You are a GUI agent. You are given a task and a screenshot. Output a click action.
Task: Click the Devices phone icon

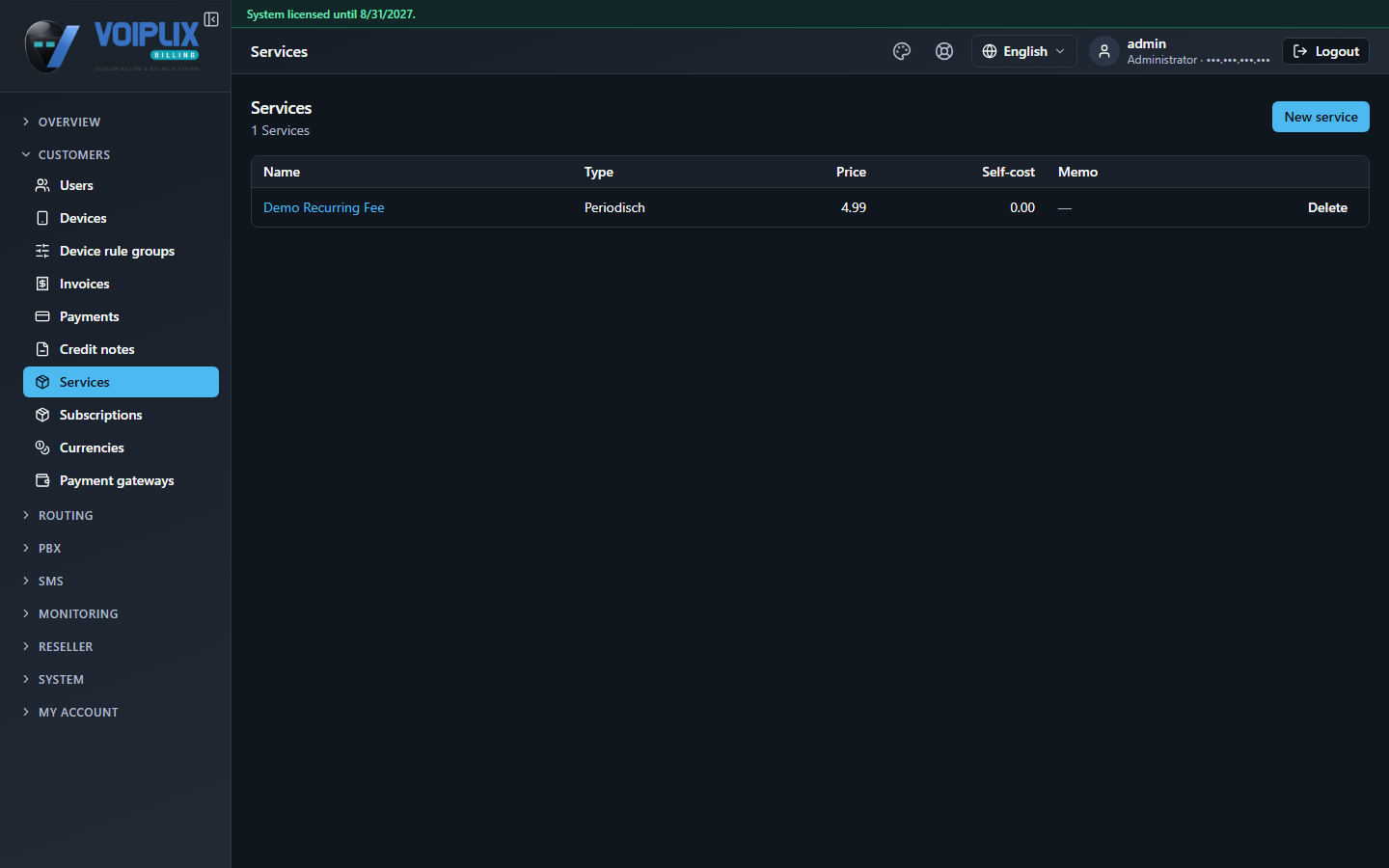(x=42, y=218)
